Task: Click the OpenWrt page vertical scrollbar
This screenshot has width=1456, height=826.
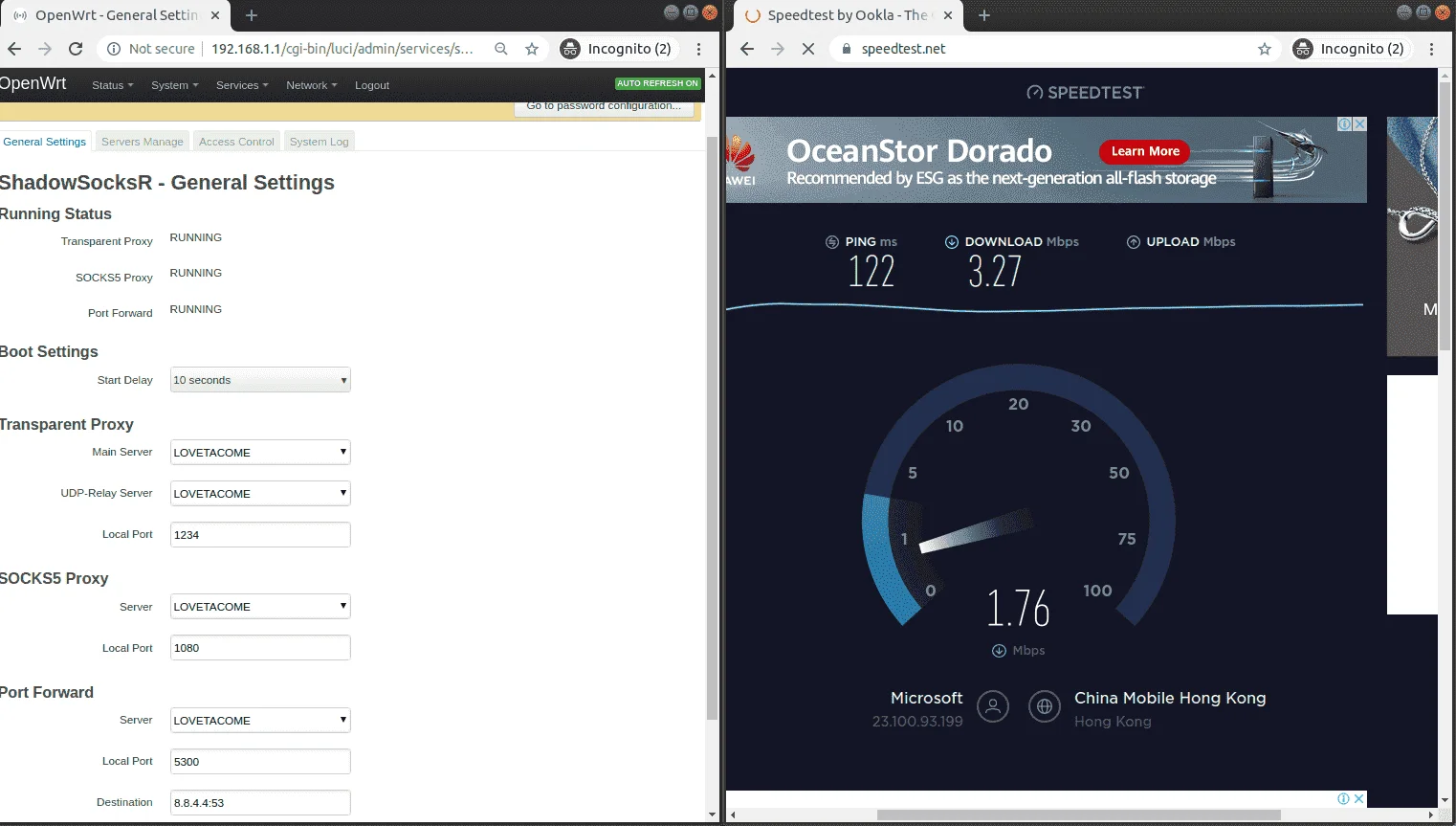Action: (x=712, y=426)
